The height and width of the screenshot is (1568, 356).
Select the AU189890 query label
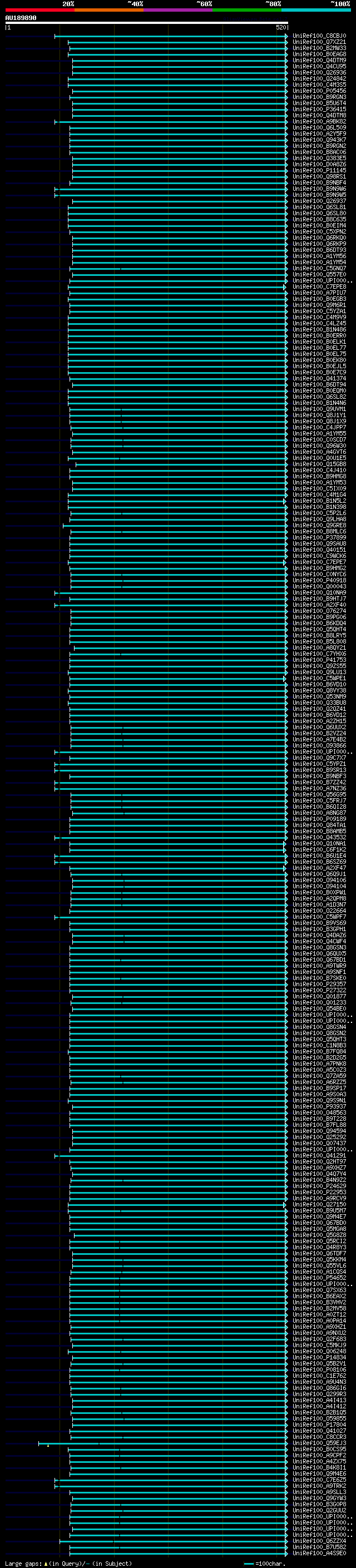point(21,18)
